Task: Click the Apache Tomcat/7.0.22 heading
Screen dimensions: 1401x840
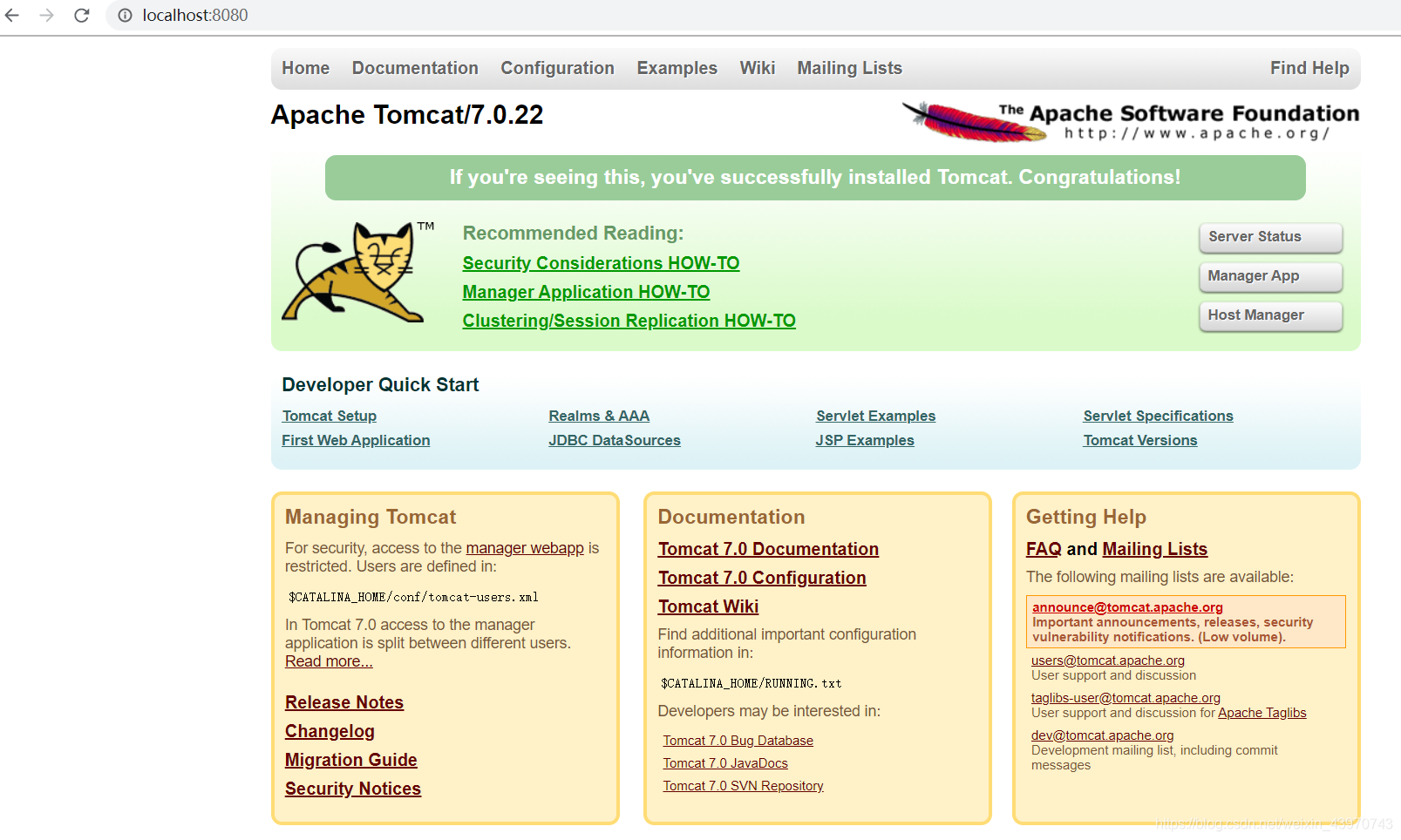Action: (406, 115)
